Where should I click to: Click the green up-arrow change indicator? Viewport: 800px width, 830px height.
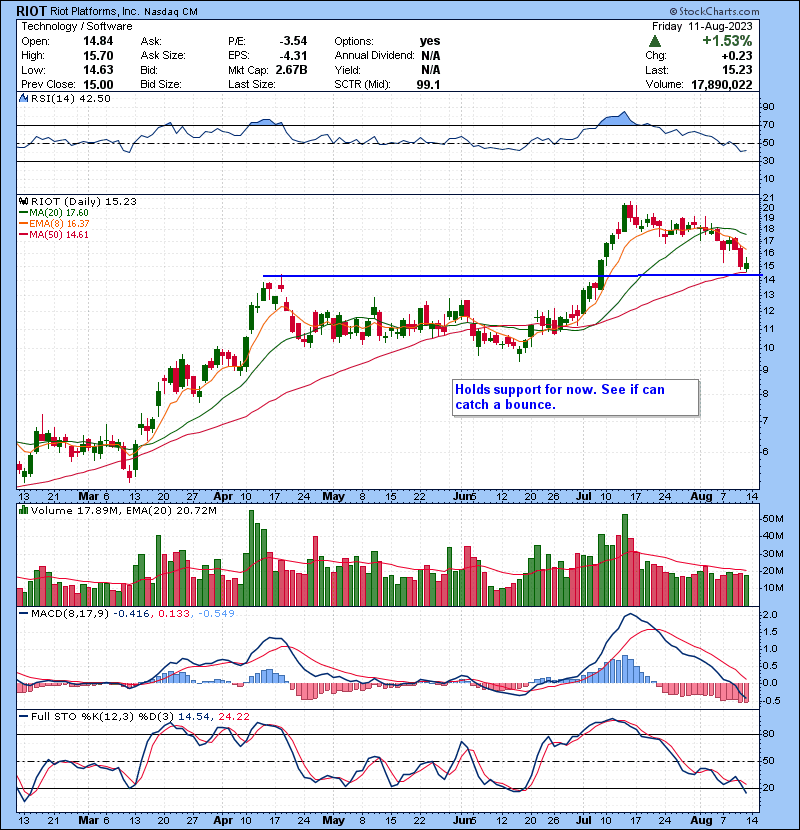[654, 41]
